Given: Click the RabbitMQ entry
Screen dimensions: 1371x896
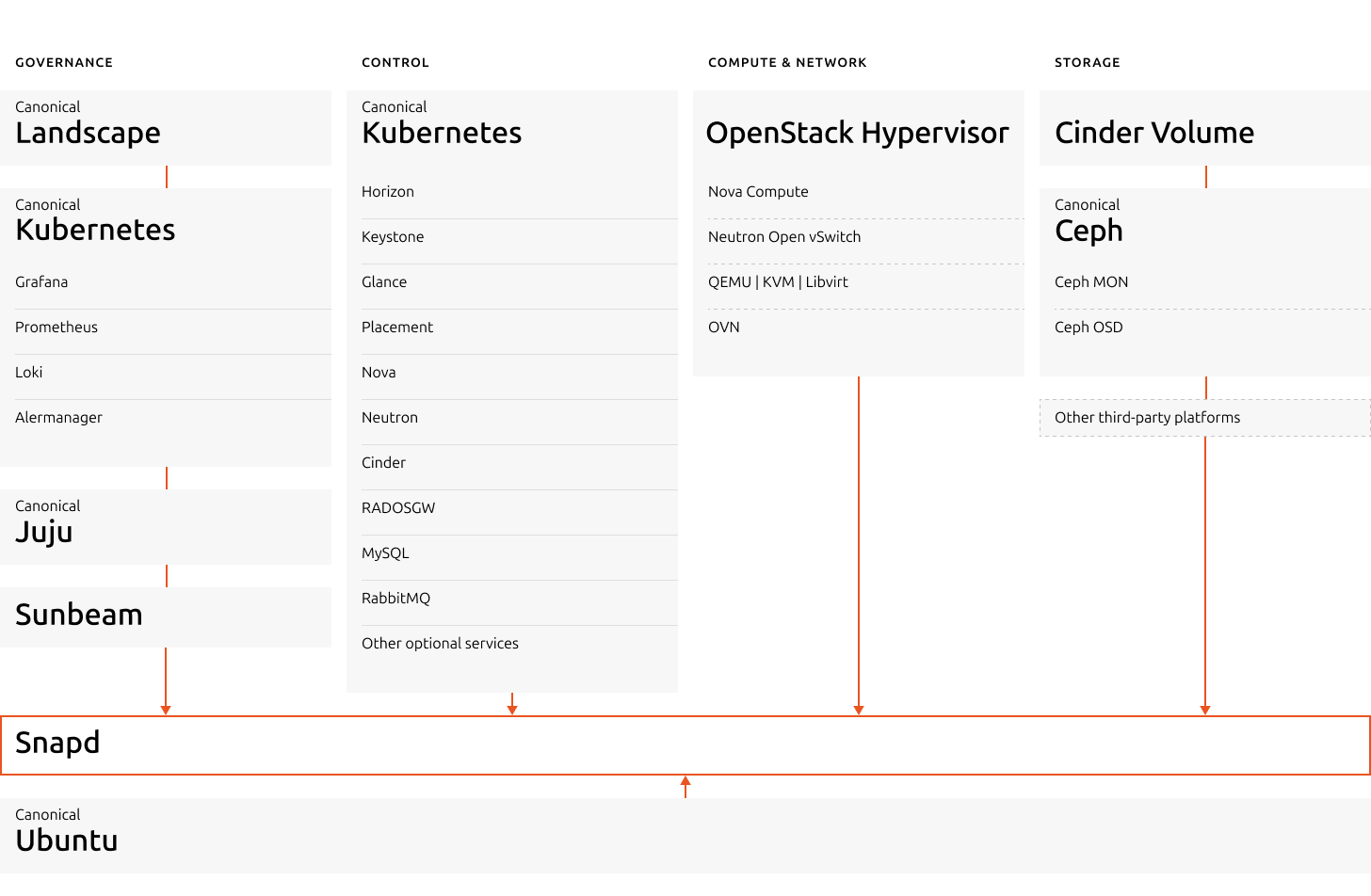Looking at the screenshot, I should tap(395, 599).
